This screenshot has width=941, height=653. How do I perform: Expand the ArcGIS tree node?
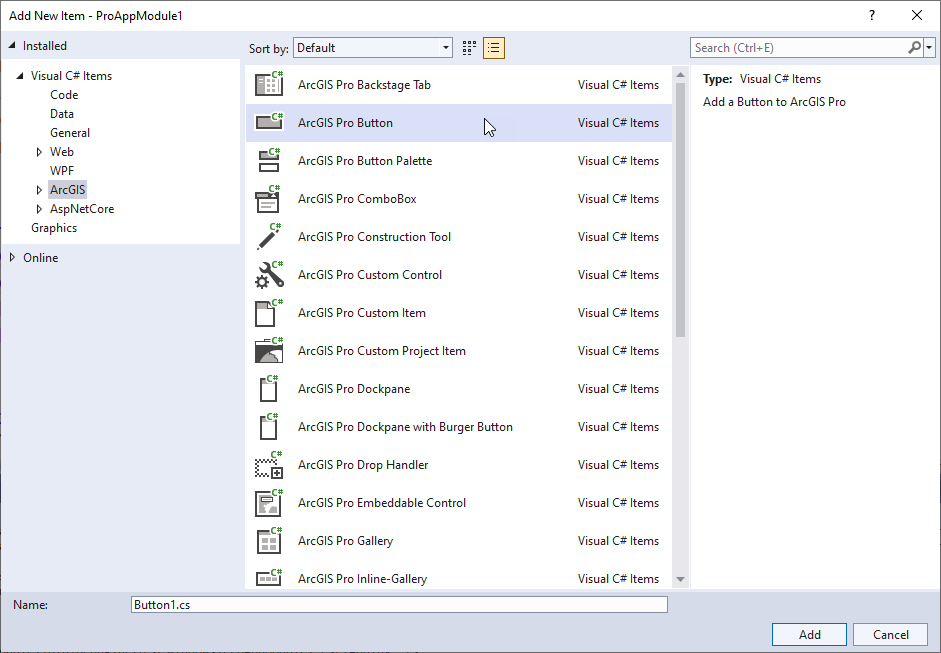39,190
